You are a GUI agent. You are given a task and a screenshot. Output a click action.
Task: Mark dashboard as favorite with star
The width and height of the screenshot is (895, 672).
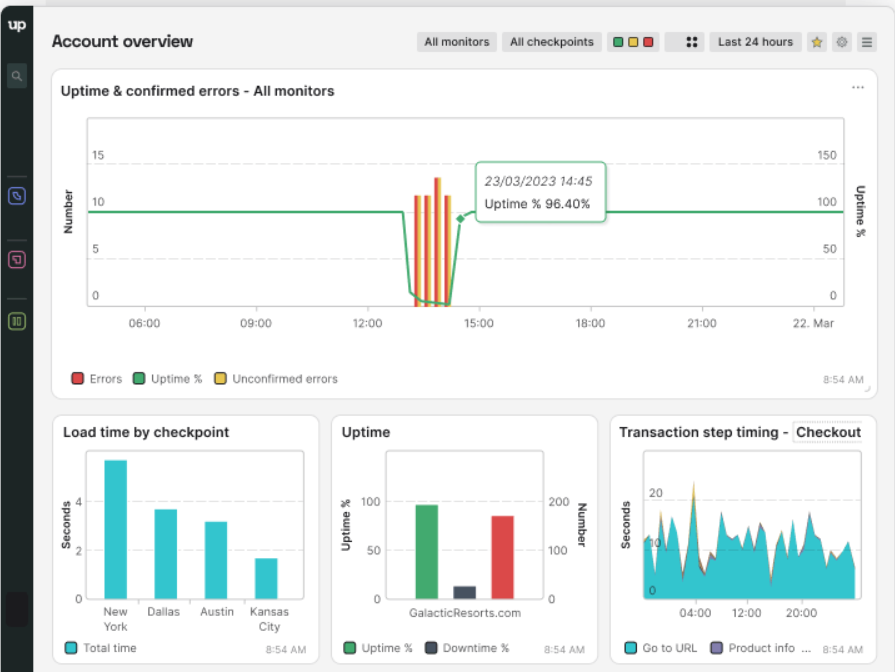tap(816, 42)
